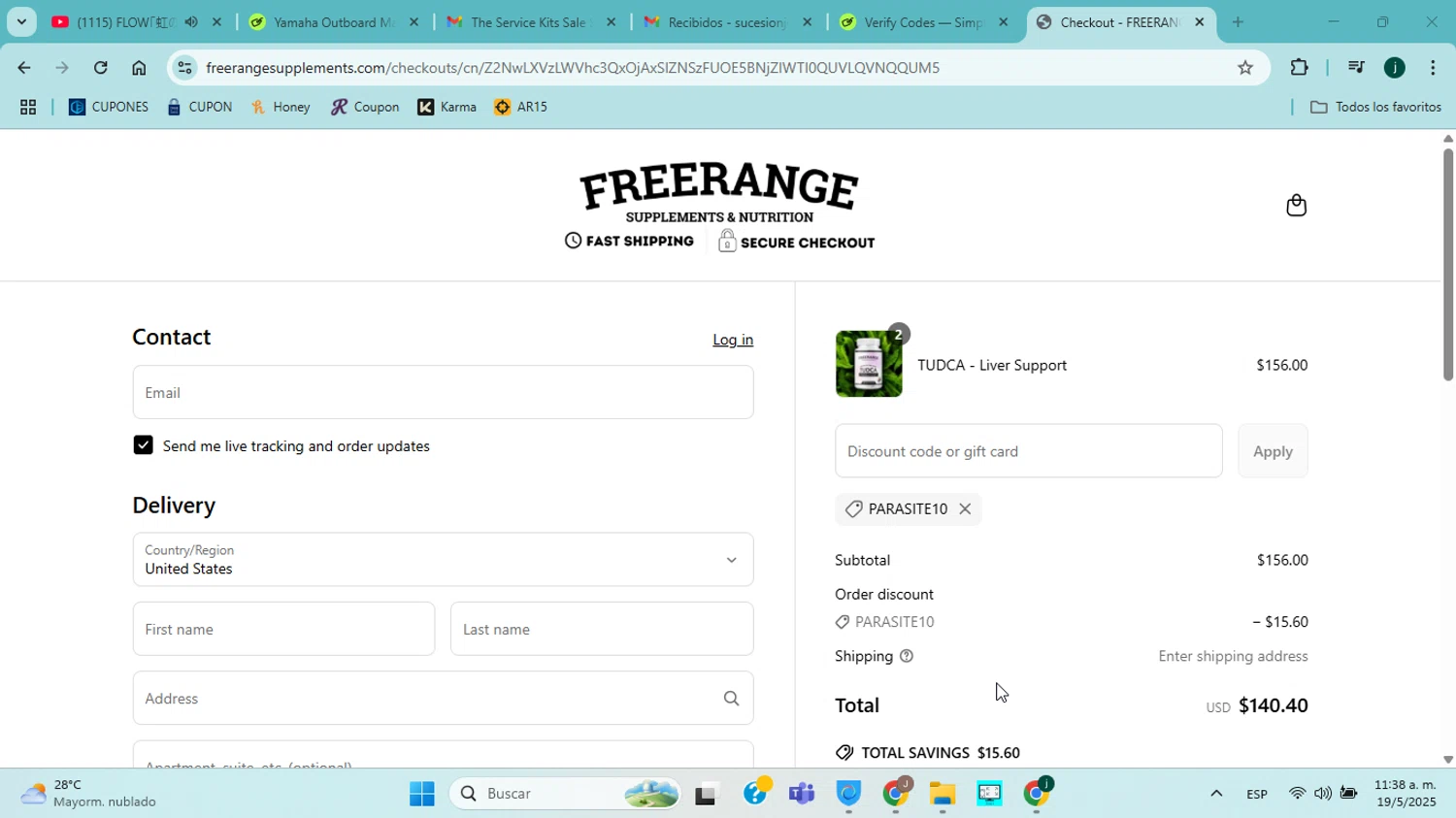1456x818 pixels.
Task: Open the Karma bookmark
Action: (x=447, y=108)
